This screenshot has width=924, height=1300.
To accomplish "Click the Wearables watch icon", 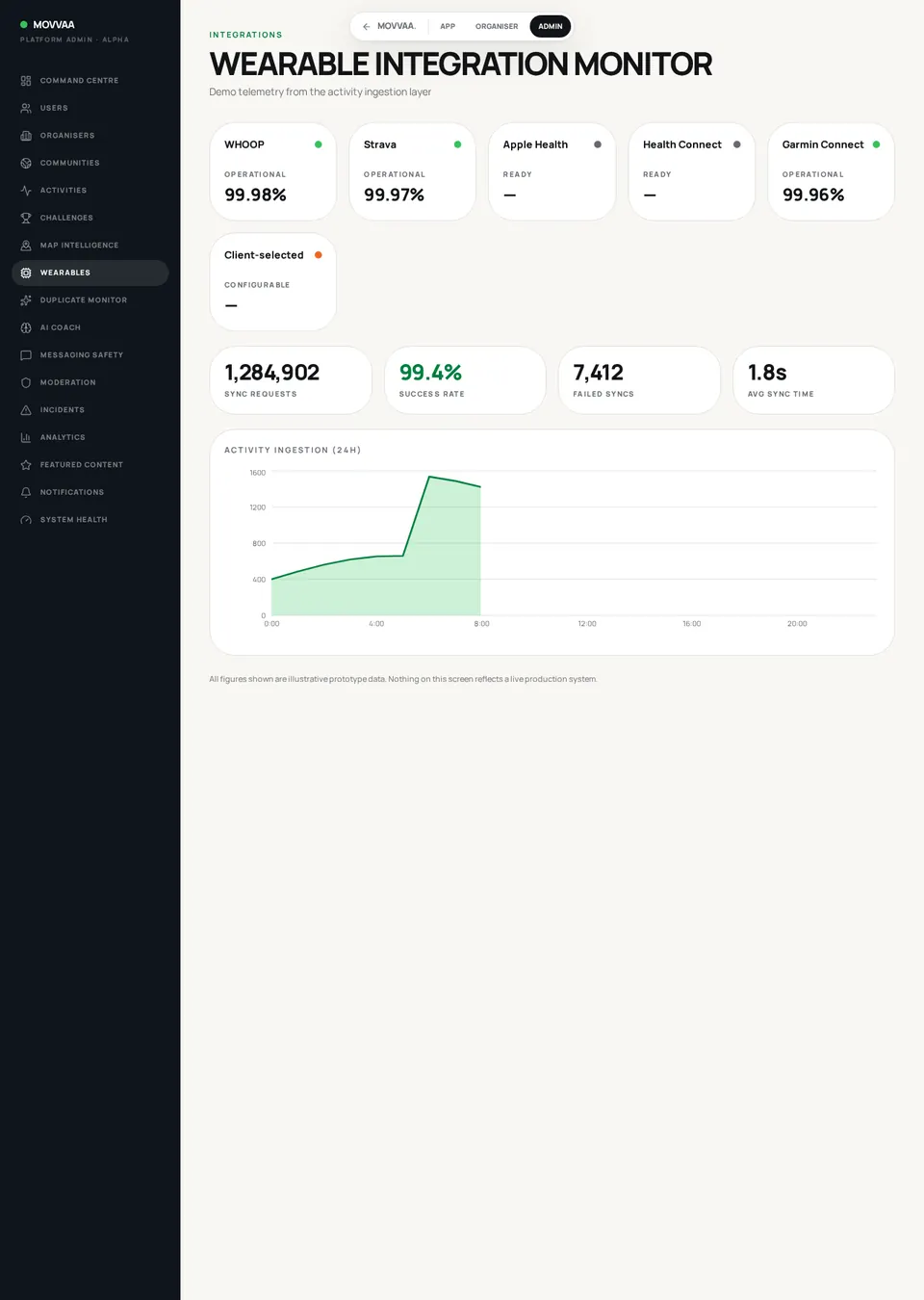I will (26, 273).
